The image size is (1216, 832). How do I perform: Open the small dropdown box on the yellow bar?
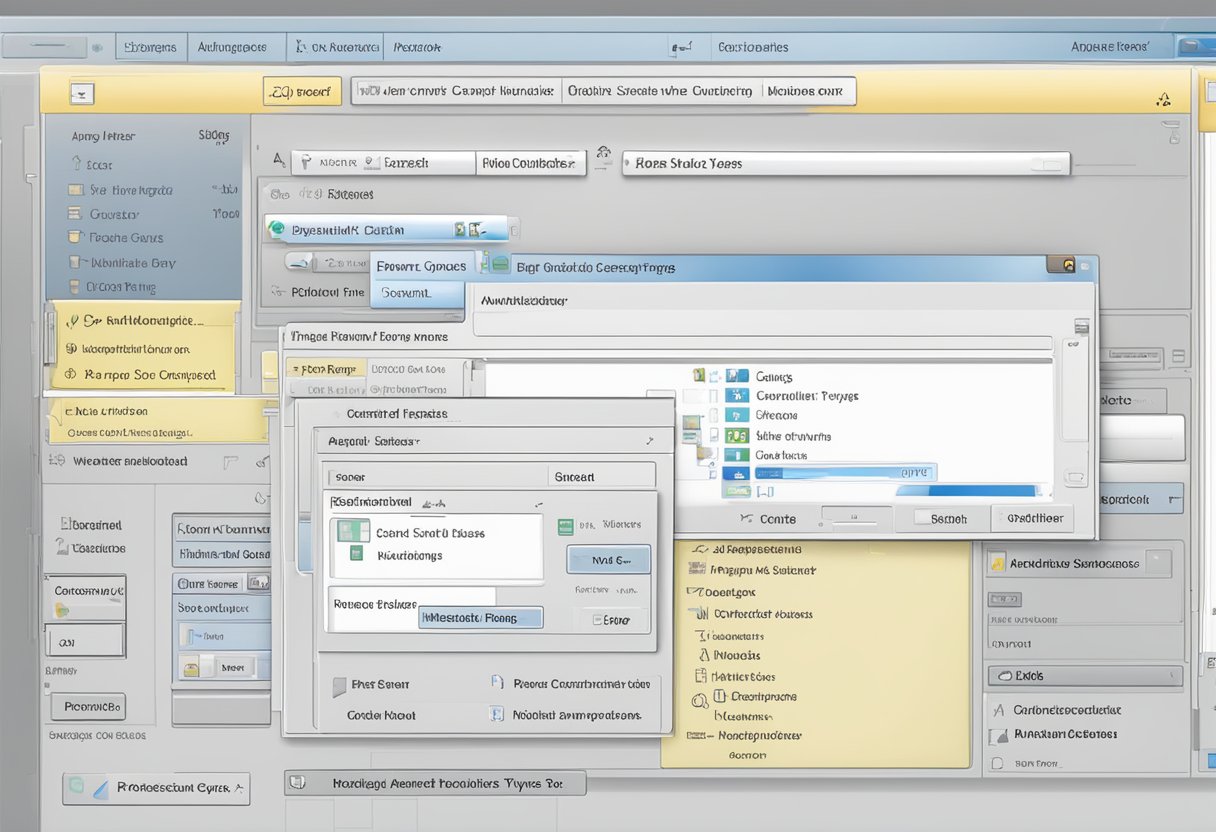(x=82, y=93)
